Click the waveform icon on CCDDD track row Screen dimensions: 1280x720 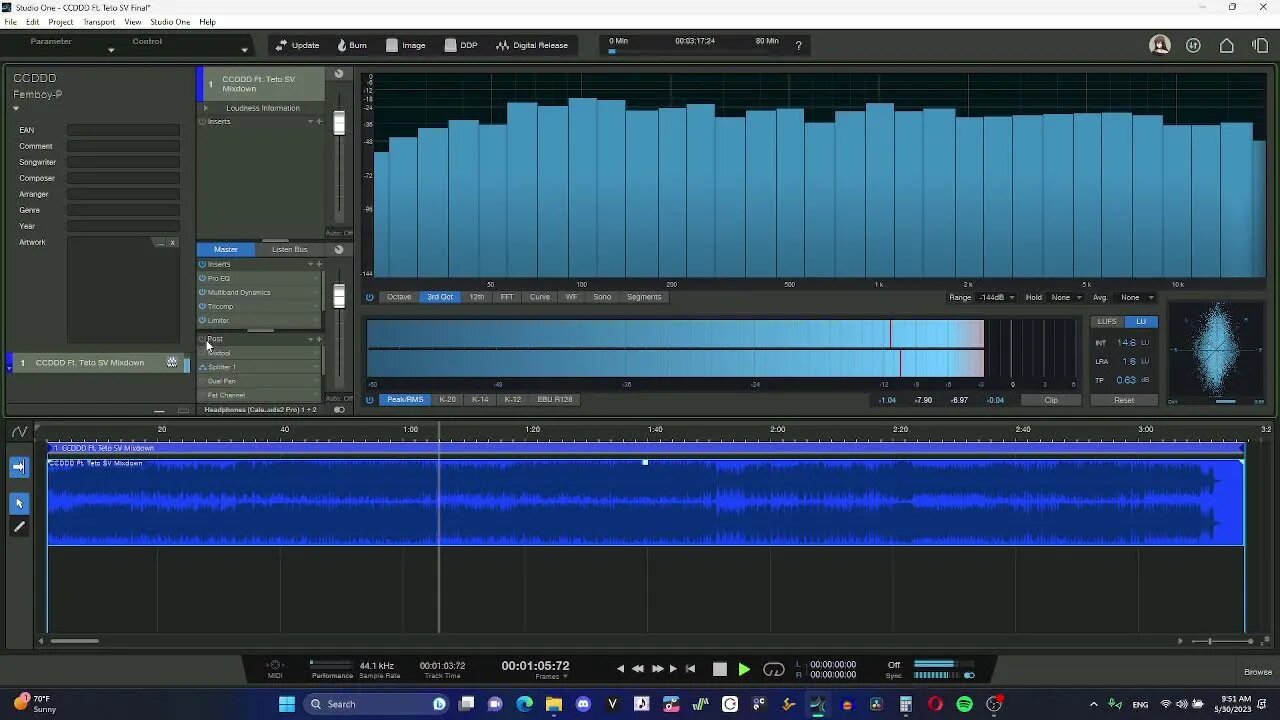[x=172, y=362]
